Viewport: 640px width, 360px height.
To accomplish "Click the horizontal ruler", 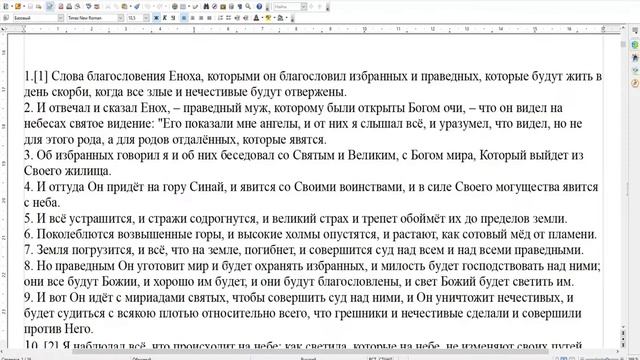I will [x=313, y=29].
